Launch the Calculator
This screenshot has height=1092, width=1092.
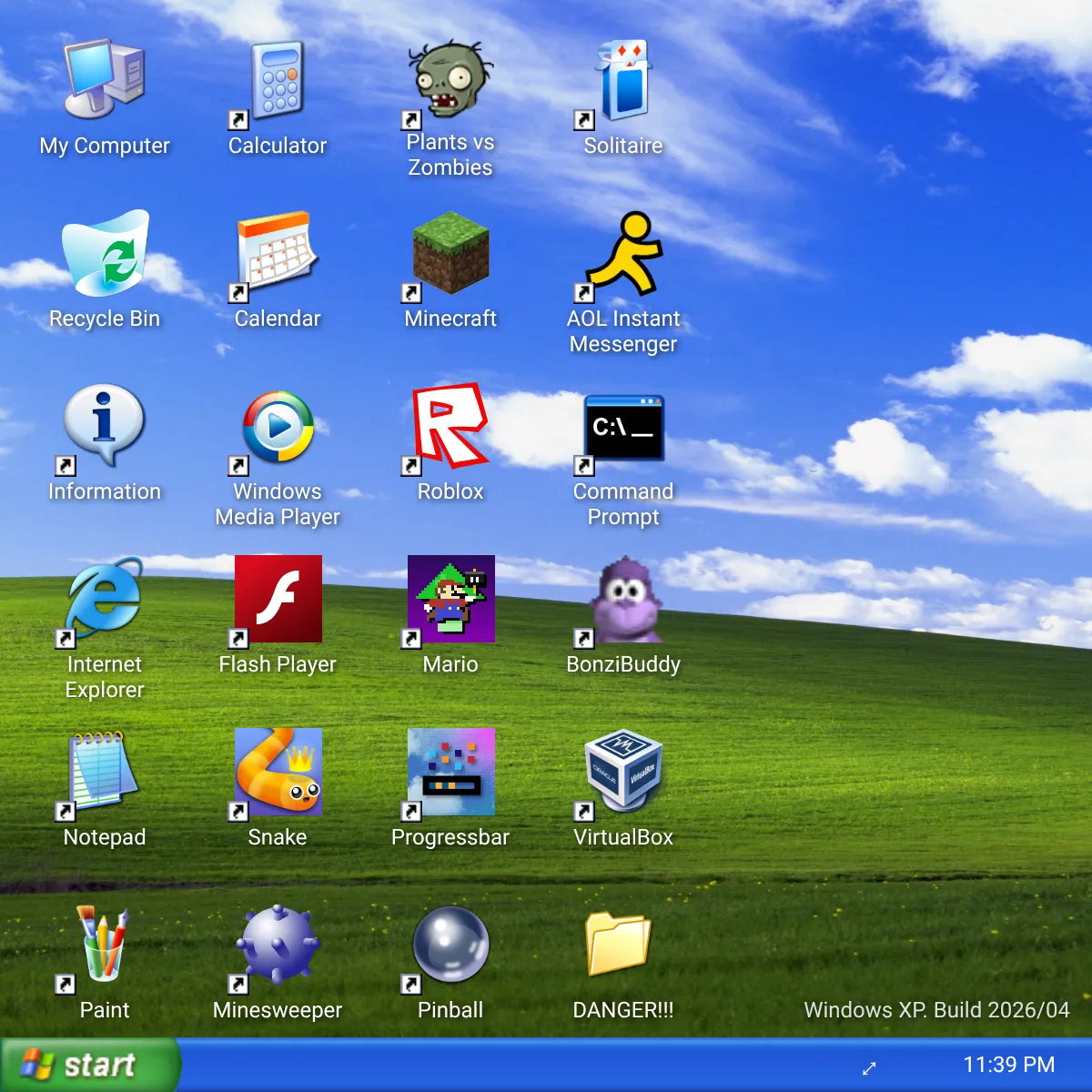[x=276, y=80]
